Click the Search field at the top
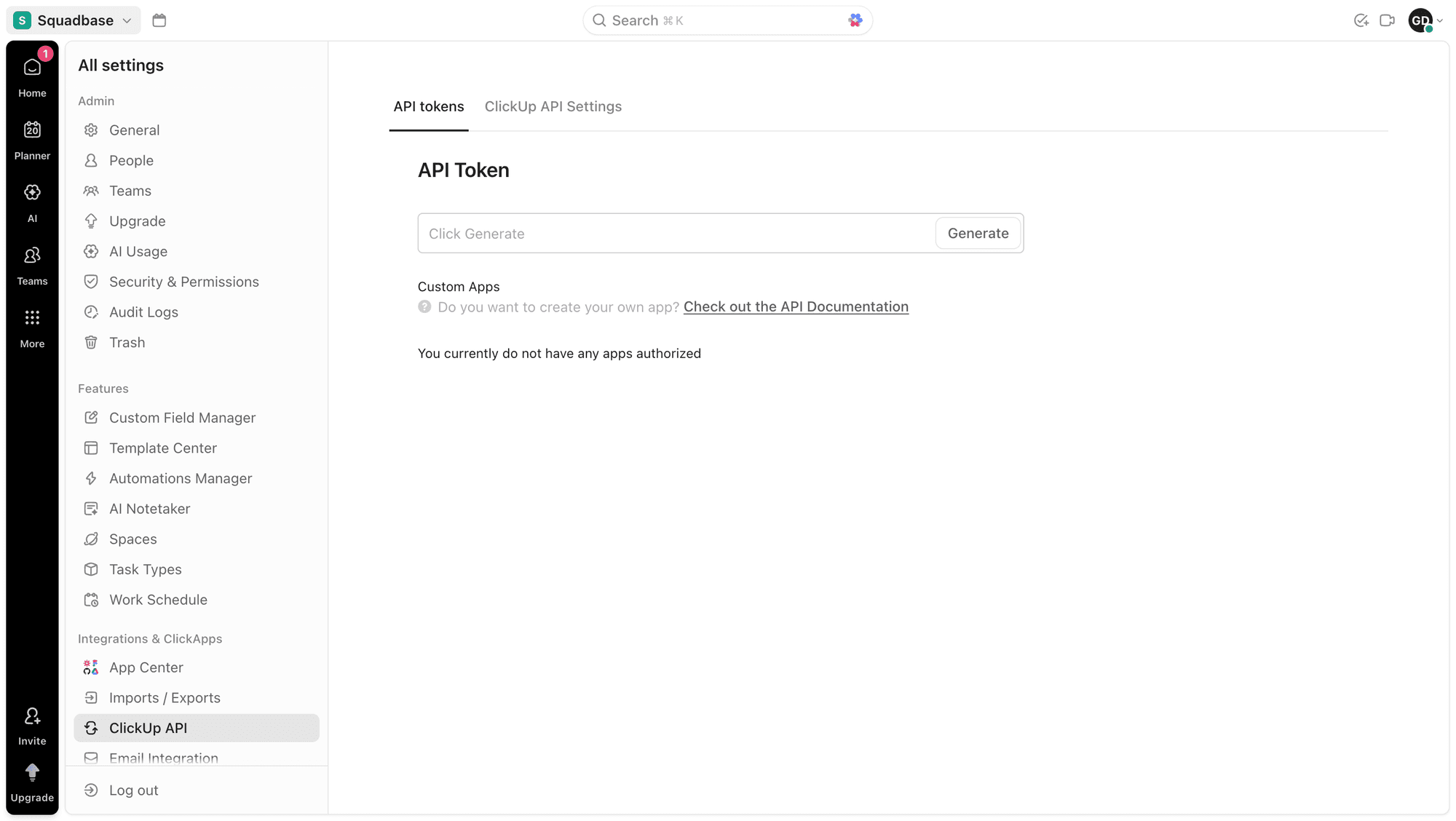The image size is (1456, 821). 728,20
